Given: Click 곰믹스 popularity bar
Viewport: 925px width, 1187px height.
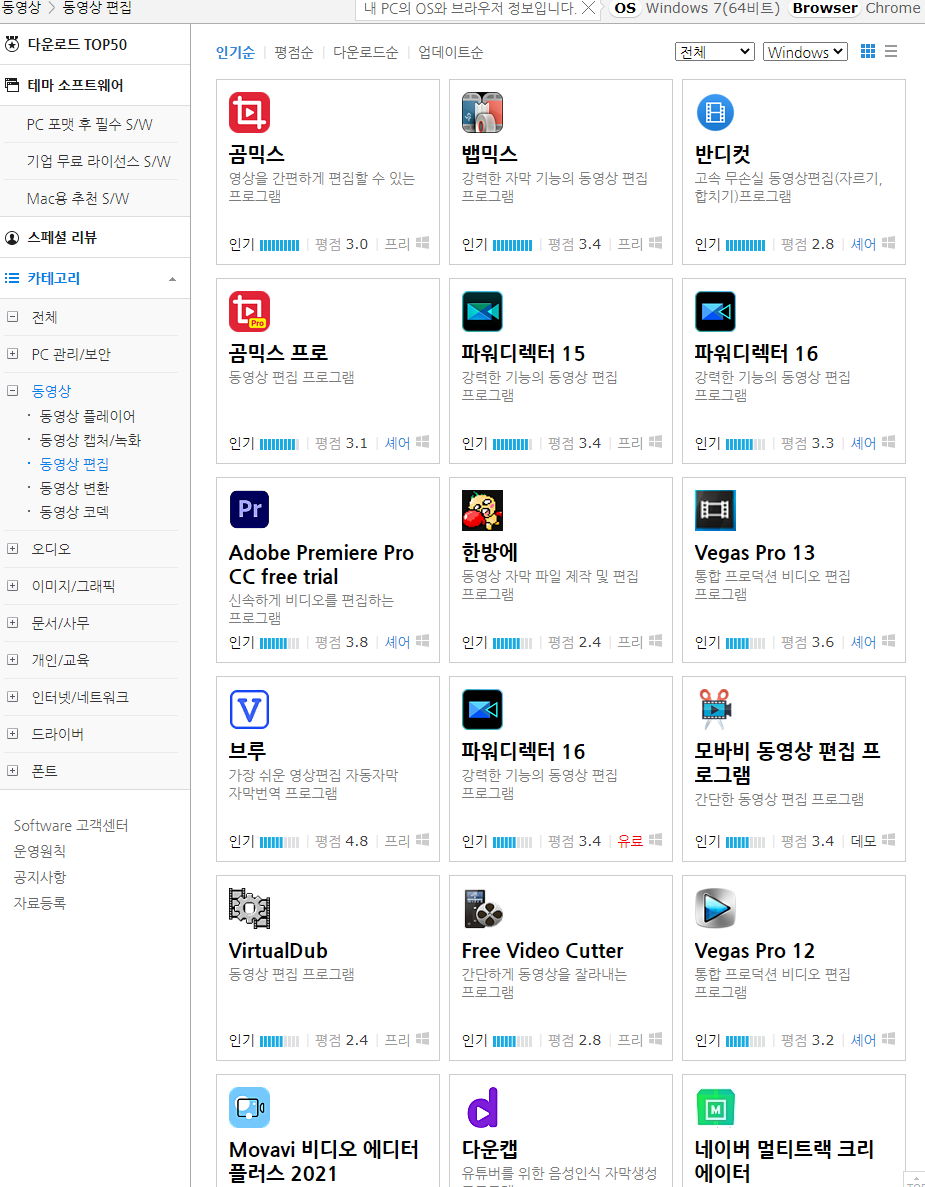Looking at the screenshot, I should click(279, 245).
